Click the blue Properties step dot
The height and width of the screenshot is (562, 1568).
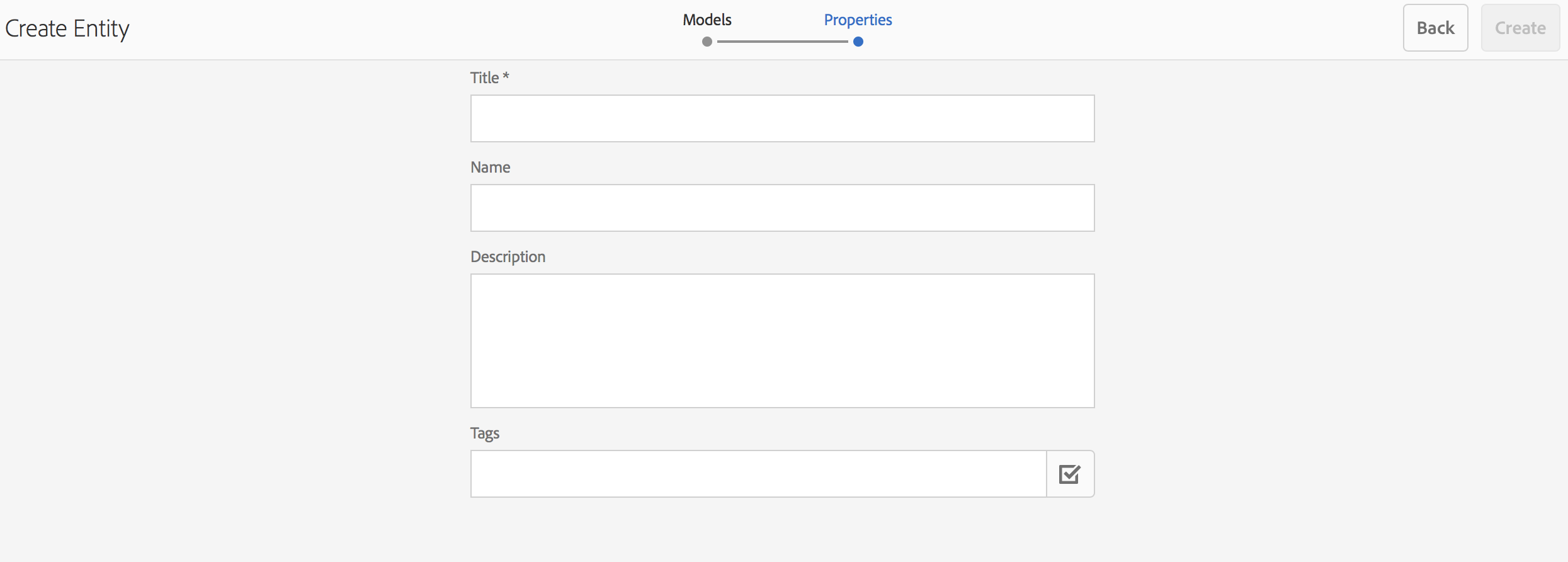click(x=858, y=42)
